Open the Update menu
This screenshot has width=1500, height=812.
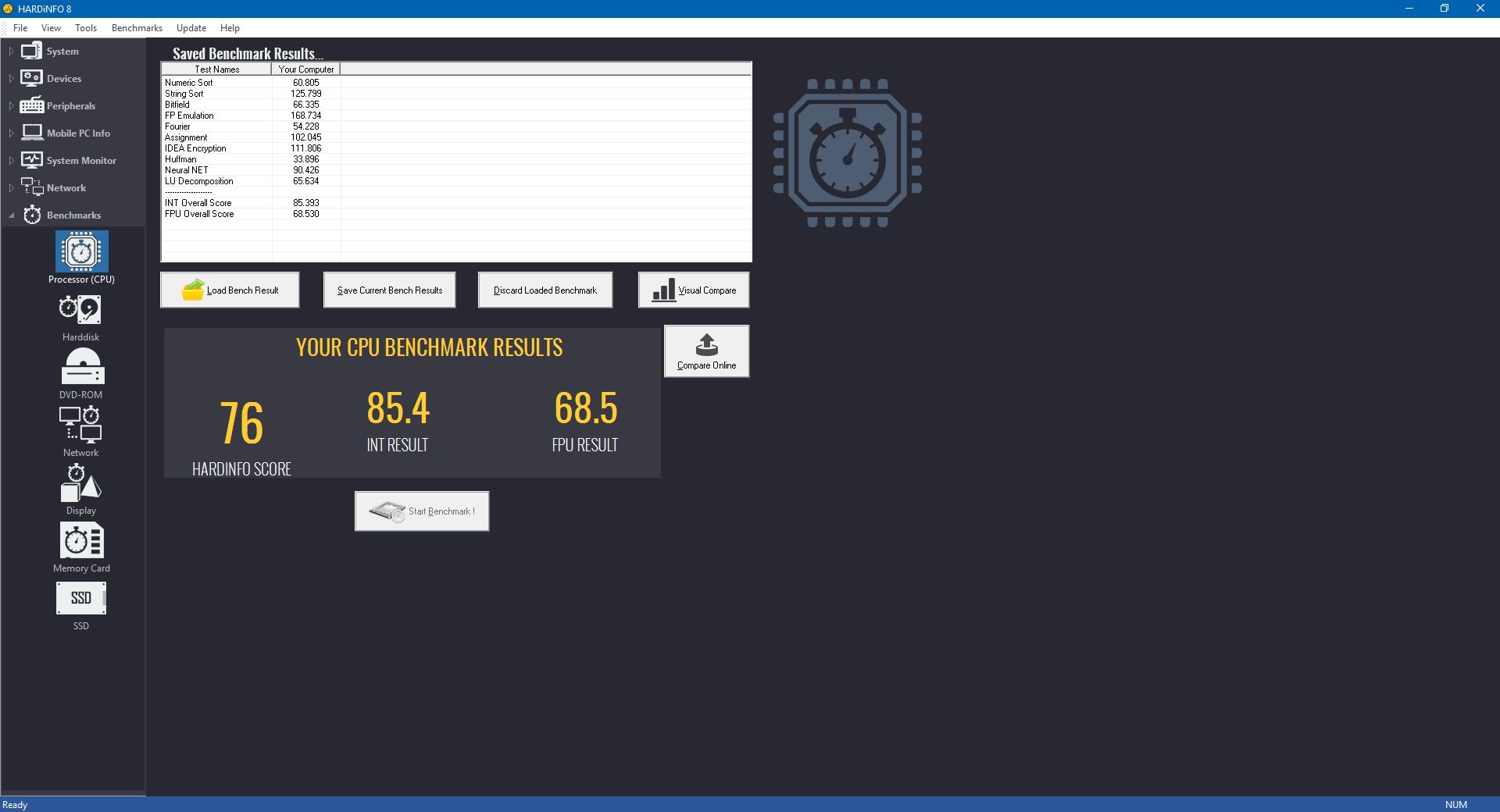click(191, 28)
